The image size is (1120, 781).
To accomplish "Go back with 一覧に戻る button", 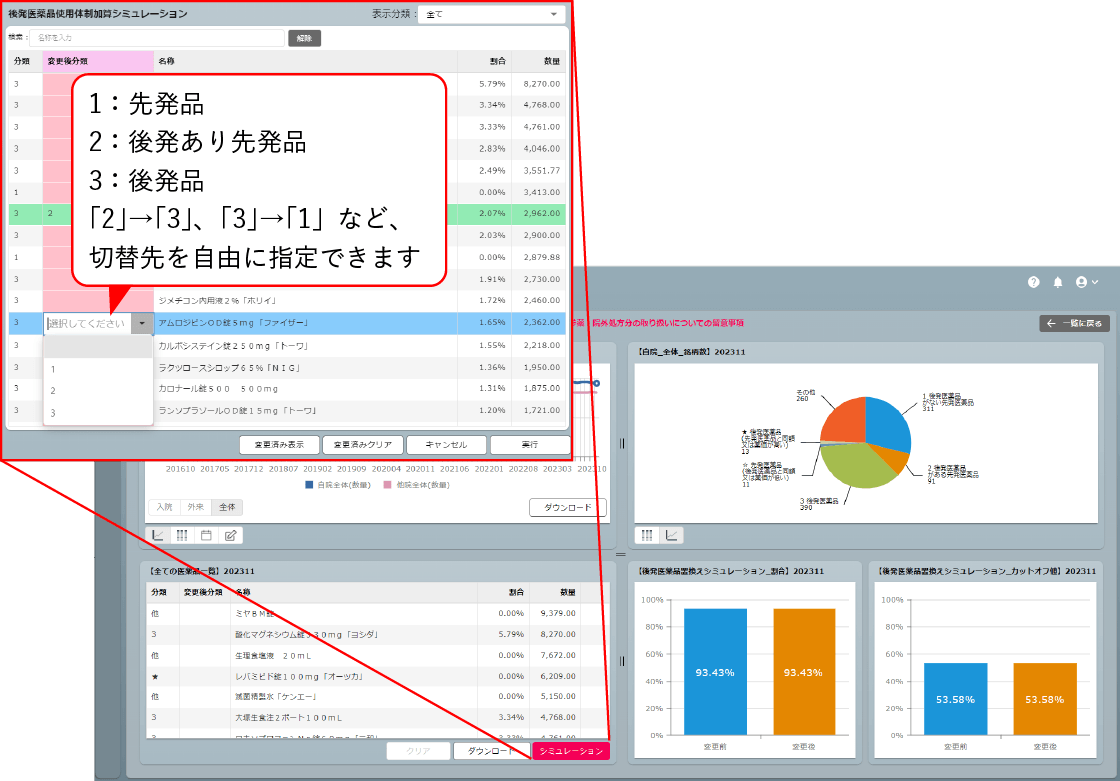I will [x=1074, y=324].
